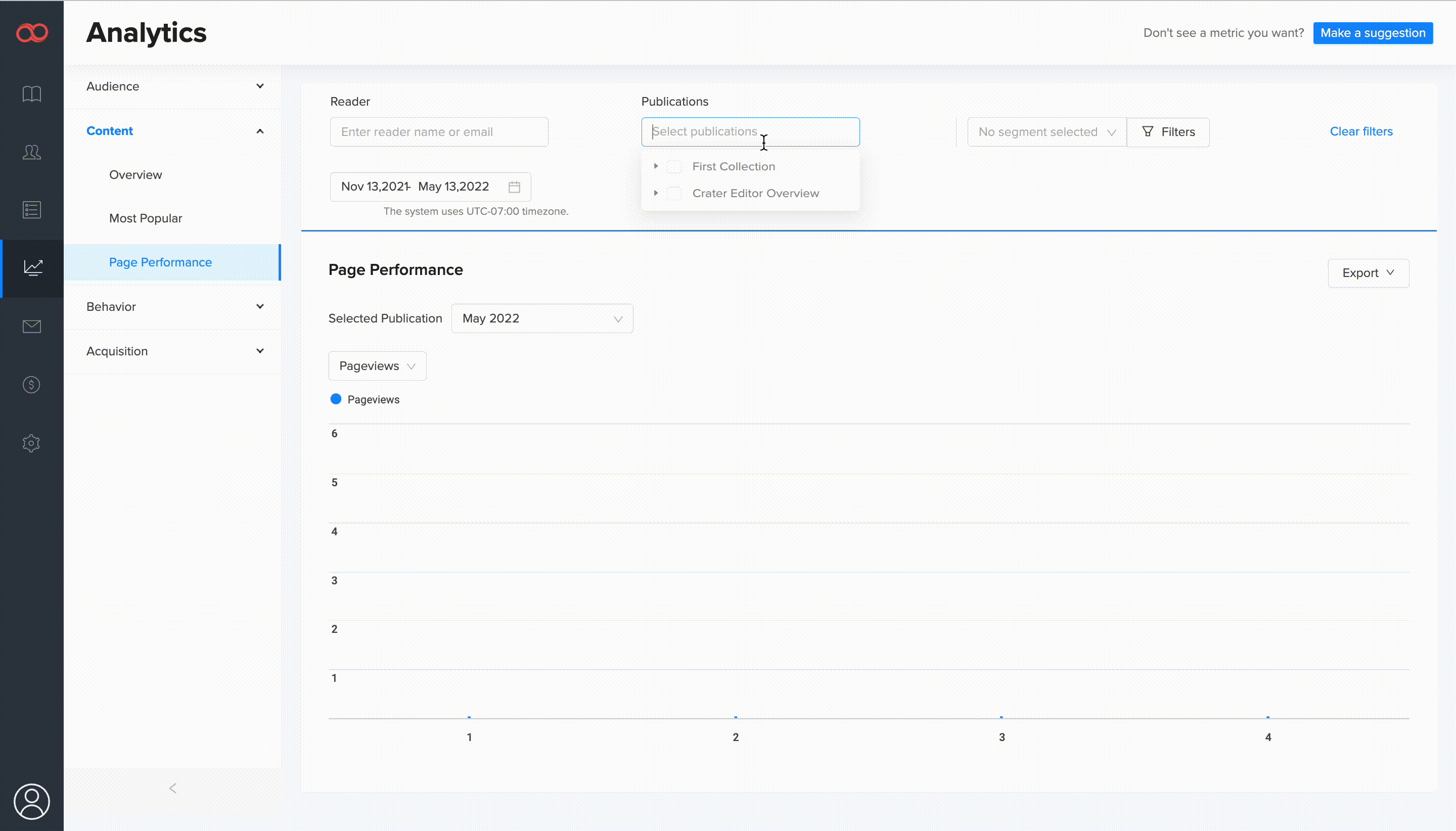Click the reader name or email field
The image size is (1456, 831).
coord(439,132)
